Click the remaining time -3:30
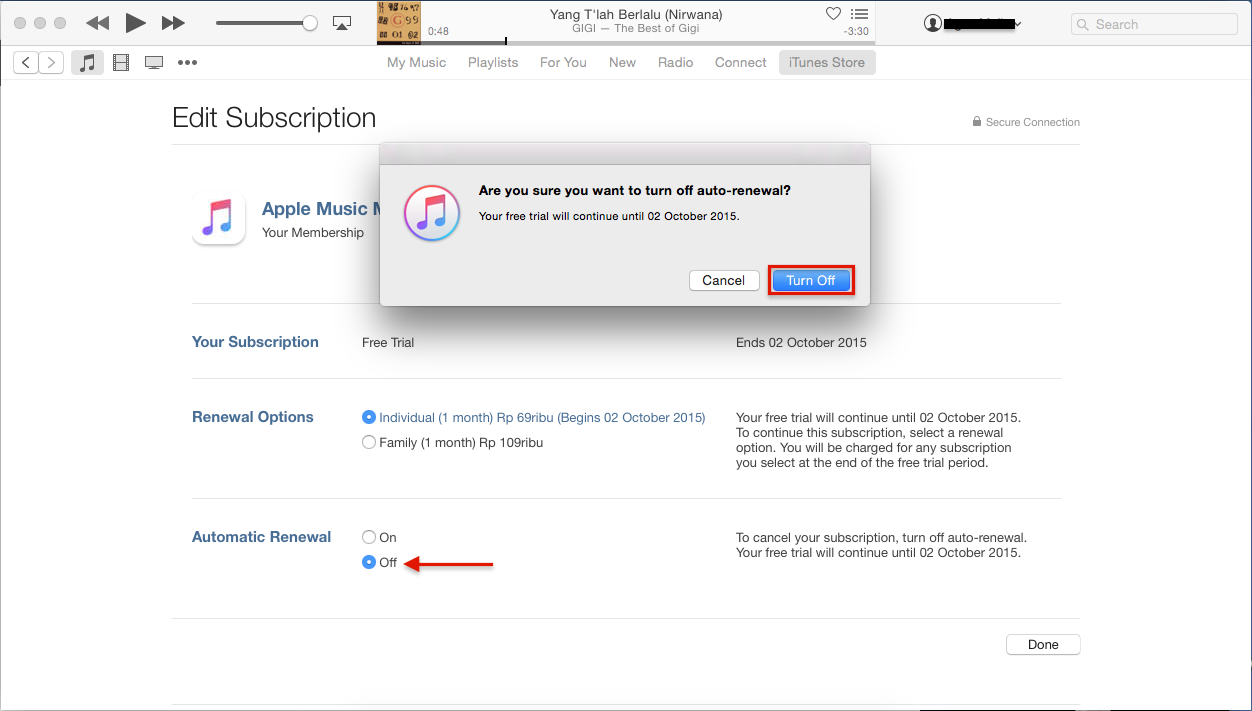 856,32
